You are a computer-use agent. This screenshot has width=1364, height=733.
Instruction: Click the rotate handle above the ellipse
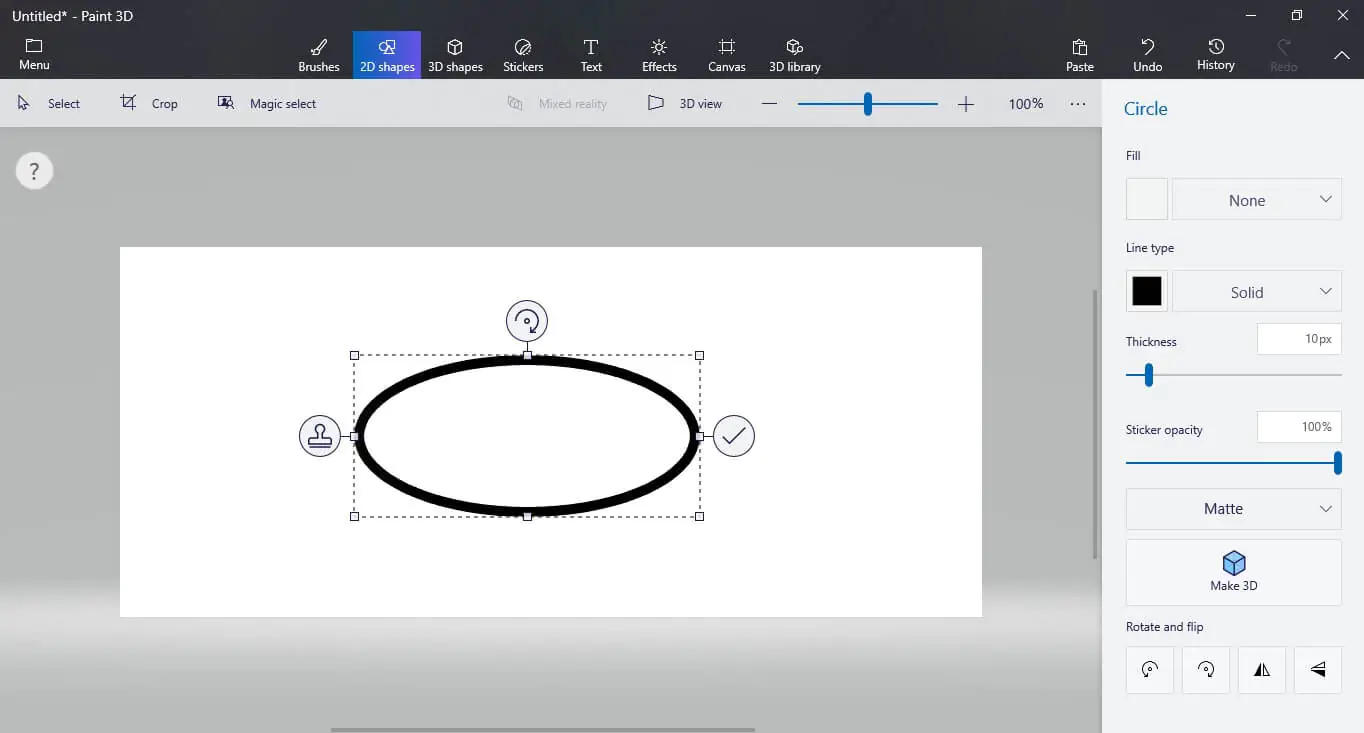click(x=527, y=321)
